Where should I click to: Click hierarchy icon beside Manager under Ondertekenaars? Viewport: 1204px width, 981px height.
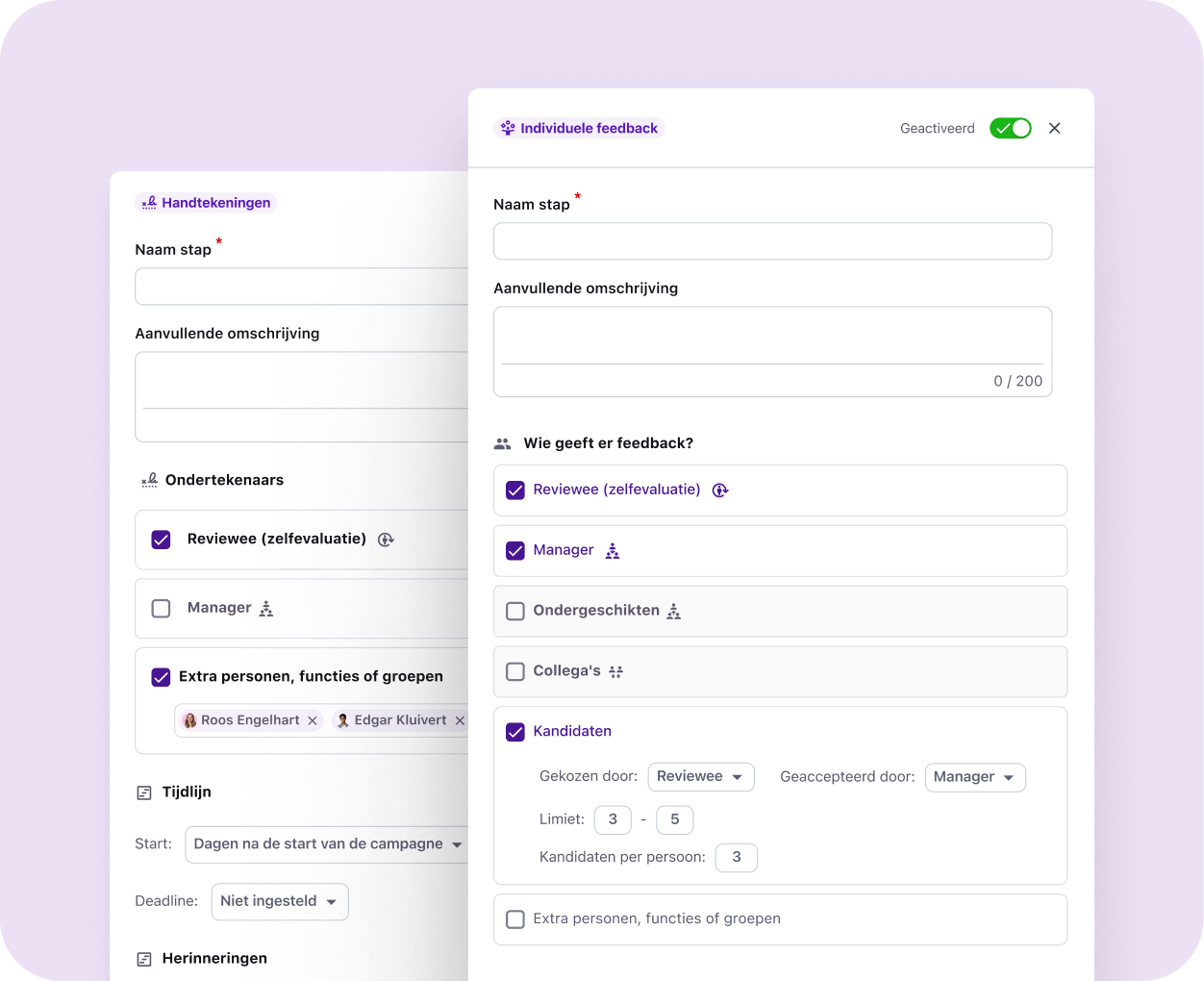(x=266, y=609)
